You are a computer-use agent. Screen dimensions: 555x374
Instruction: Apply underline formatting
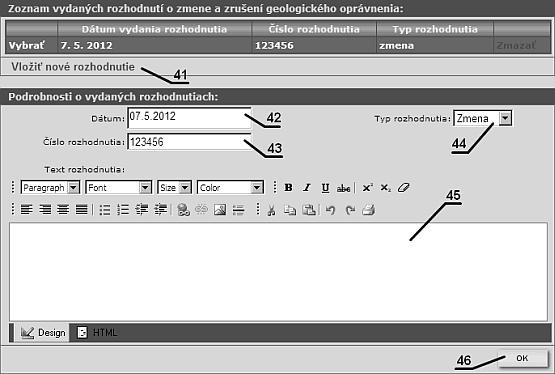(x=325, y=188)
